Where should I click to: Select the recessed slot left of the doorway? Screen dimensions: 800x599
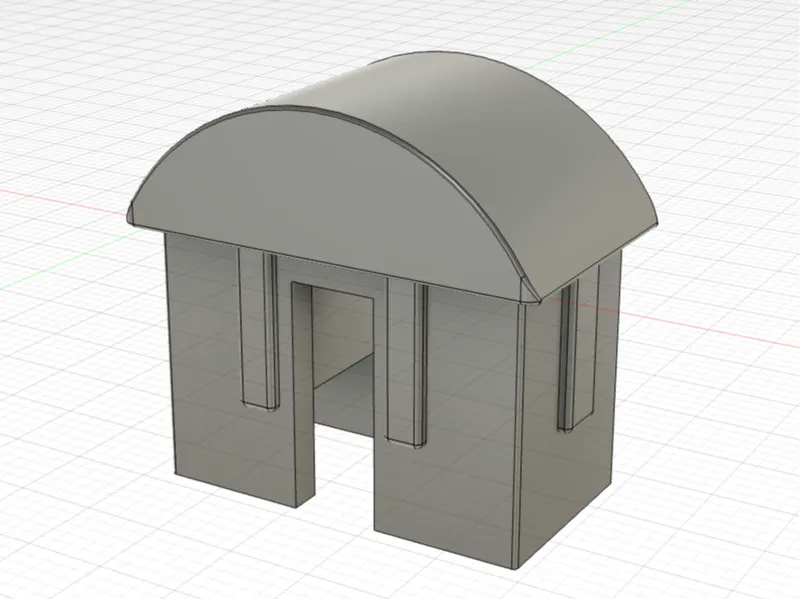click(258, 327)
